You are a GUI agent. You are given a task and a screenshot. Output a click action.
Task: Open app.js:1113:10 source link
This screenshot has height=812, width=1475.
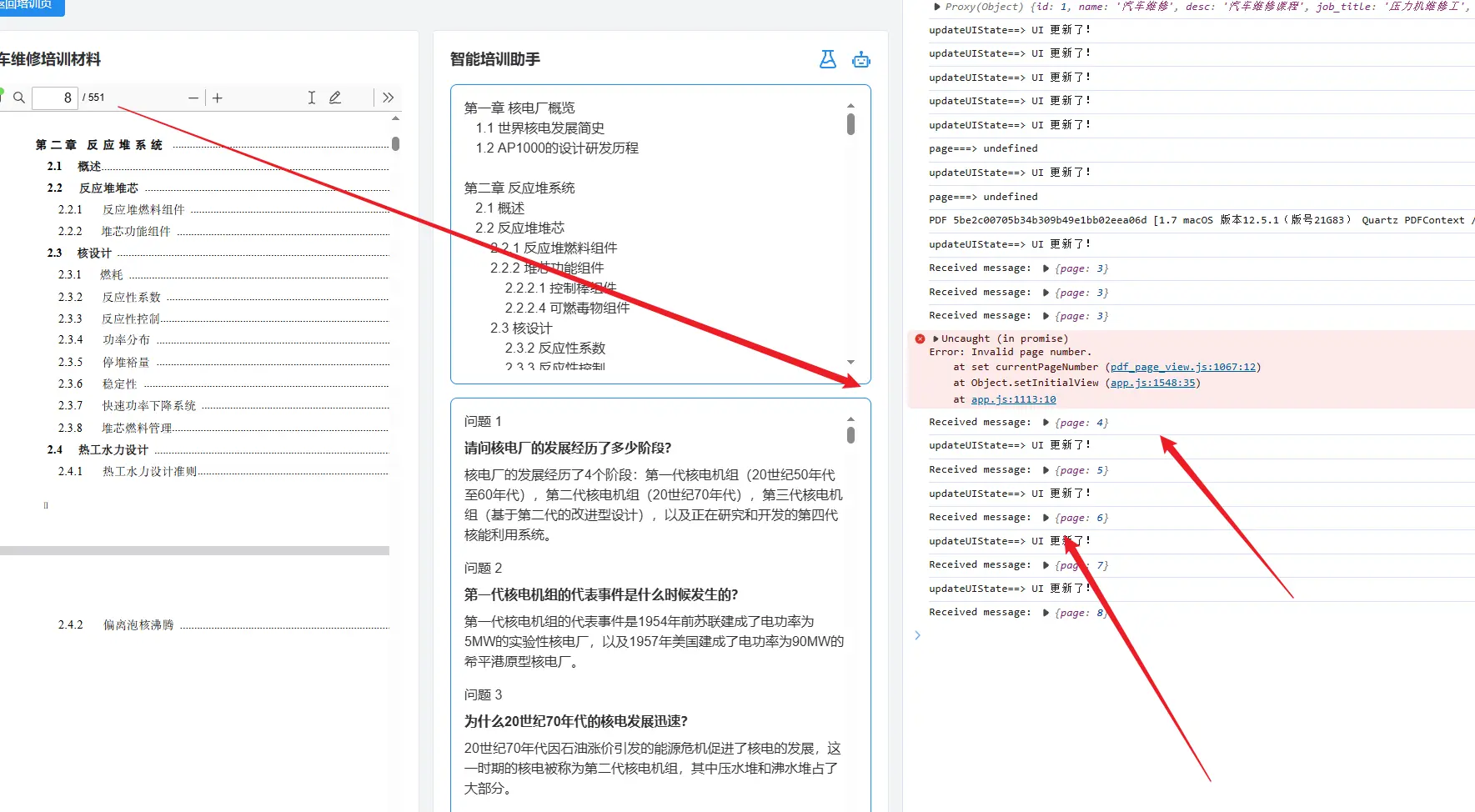click(x=1013, y=399)
